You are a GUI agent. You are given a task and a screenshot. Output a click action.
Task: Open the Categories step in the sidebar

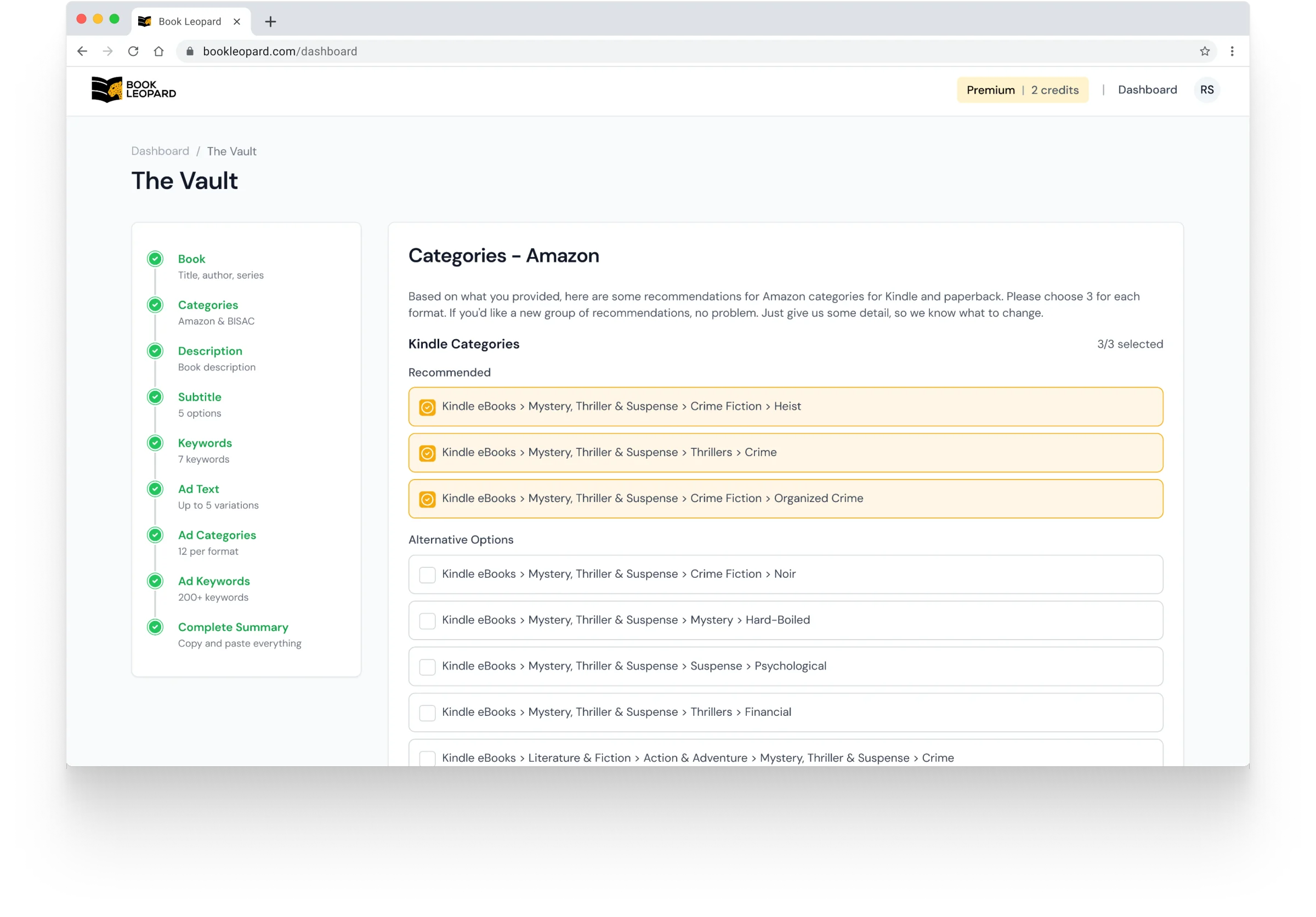pyautogui.click(x=208, y=305)
